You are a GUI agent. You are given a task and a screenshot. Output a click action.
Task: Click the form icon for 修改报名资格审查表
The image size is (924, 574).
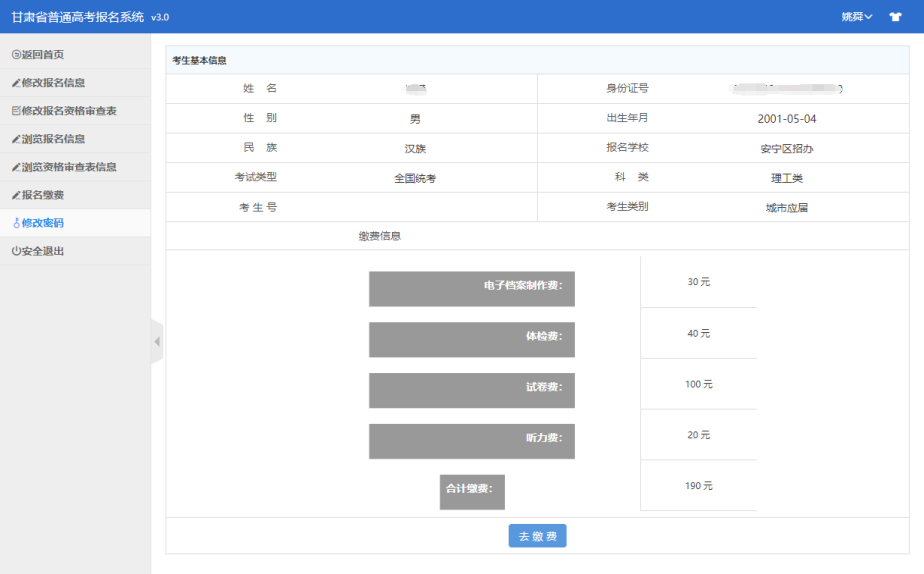16,111
